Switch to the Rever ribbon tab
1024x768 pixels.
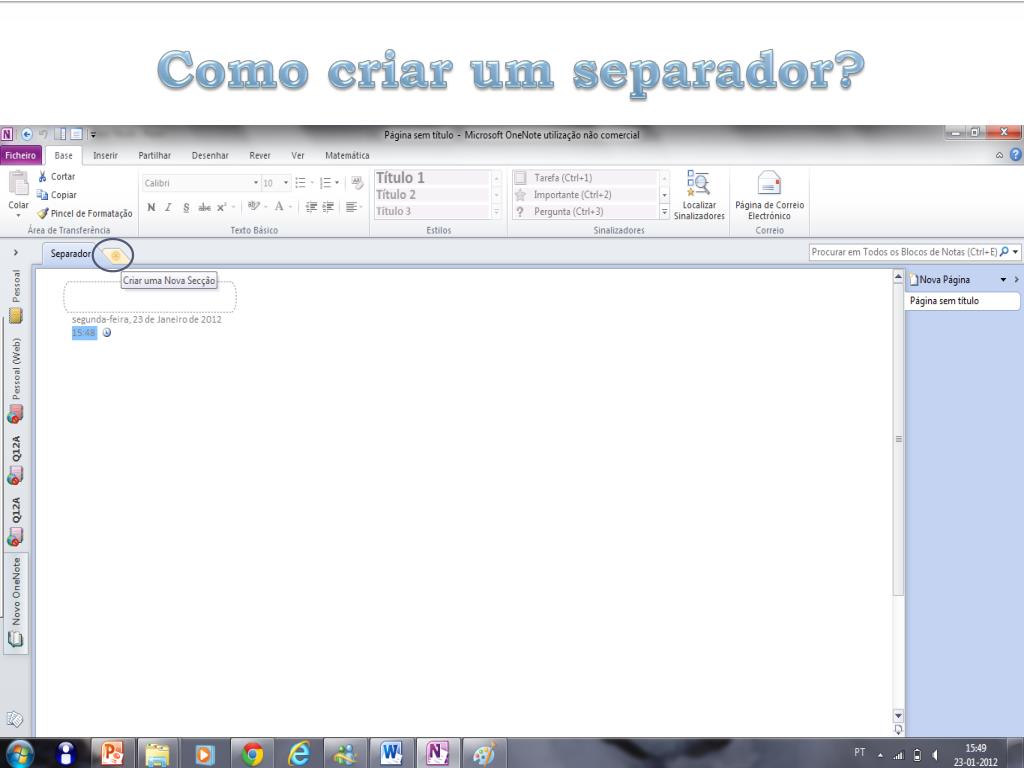click(260, 155)
